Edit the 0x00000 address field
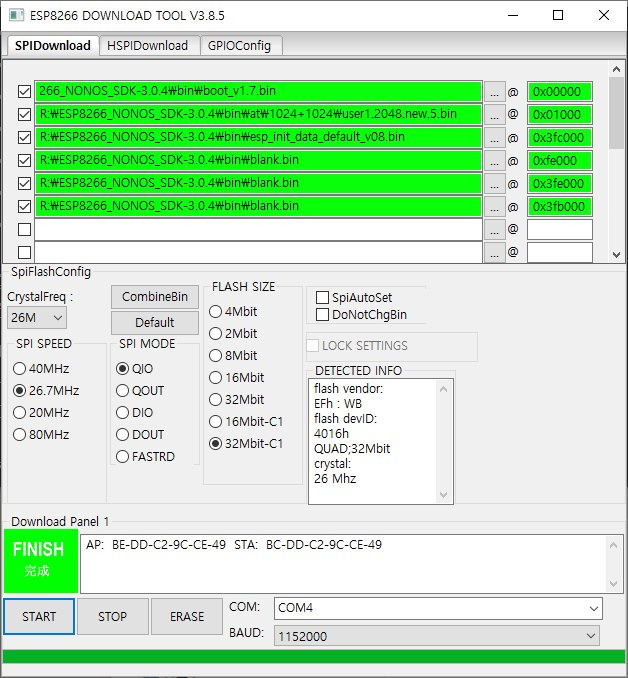628x678 pixels. click(x=560, y=92)
